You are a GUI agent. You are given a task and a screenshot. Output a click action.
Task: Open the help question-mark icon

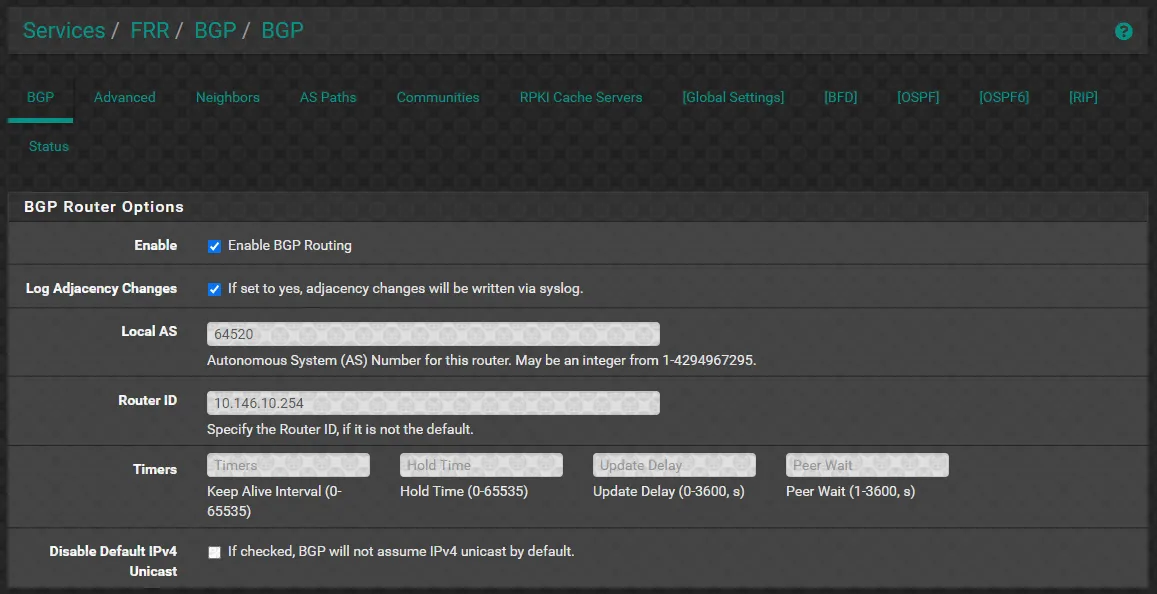point(1123,31)
